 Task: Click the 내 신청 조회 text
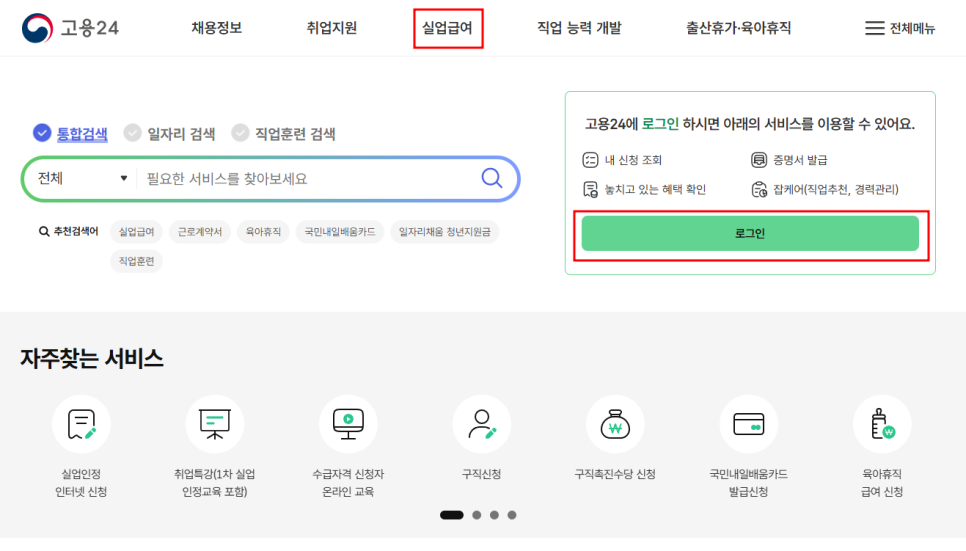click(x=633, y=160)
